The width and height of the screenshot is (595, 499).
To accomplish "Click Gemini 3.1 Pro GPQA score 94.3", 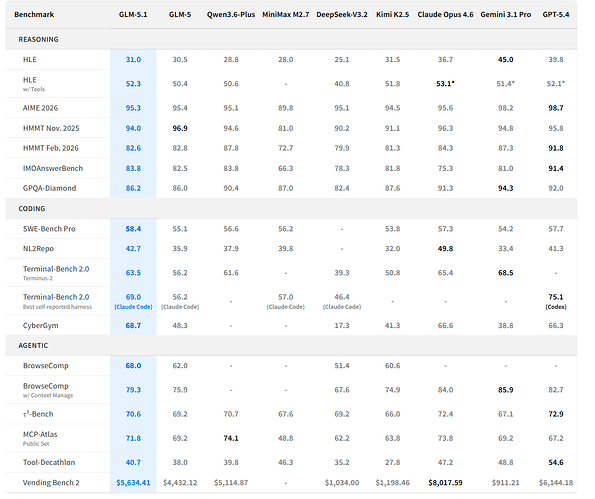I will (x=505, y=188).
